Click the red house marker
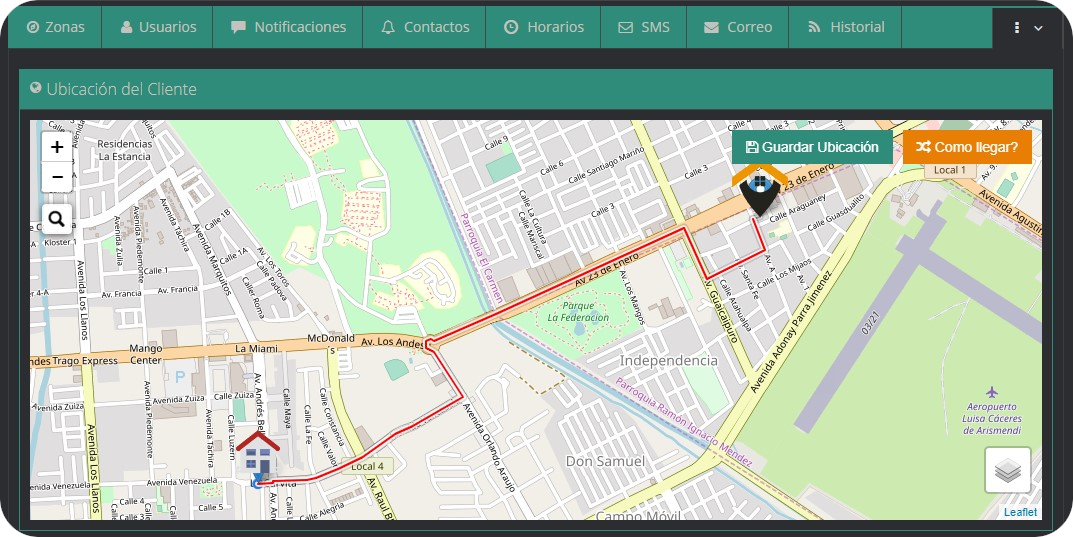The width and height of the screenshot is (1074, 537). click(x=258, y=456)
